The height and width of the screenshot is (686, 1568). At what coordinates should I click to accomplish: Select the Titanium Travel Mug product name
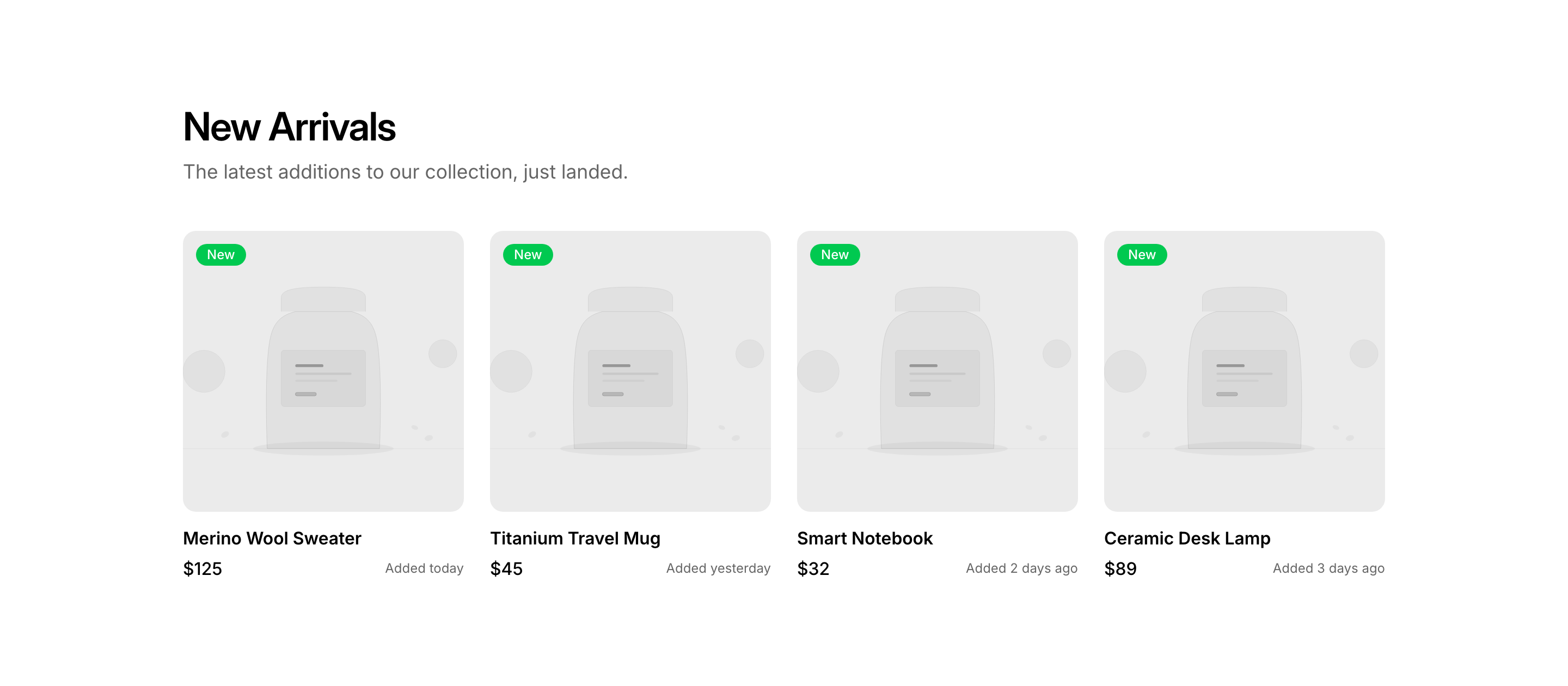(574, 538)
